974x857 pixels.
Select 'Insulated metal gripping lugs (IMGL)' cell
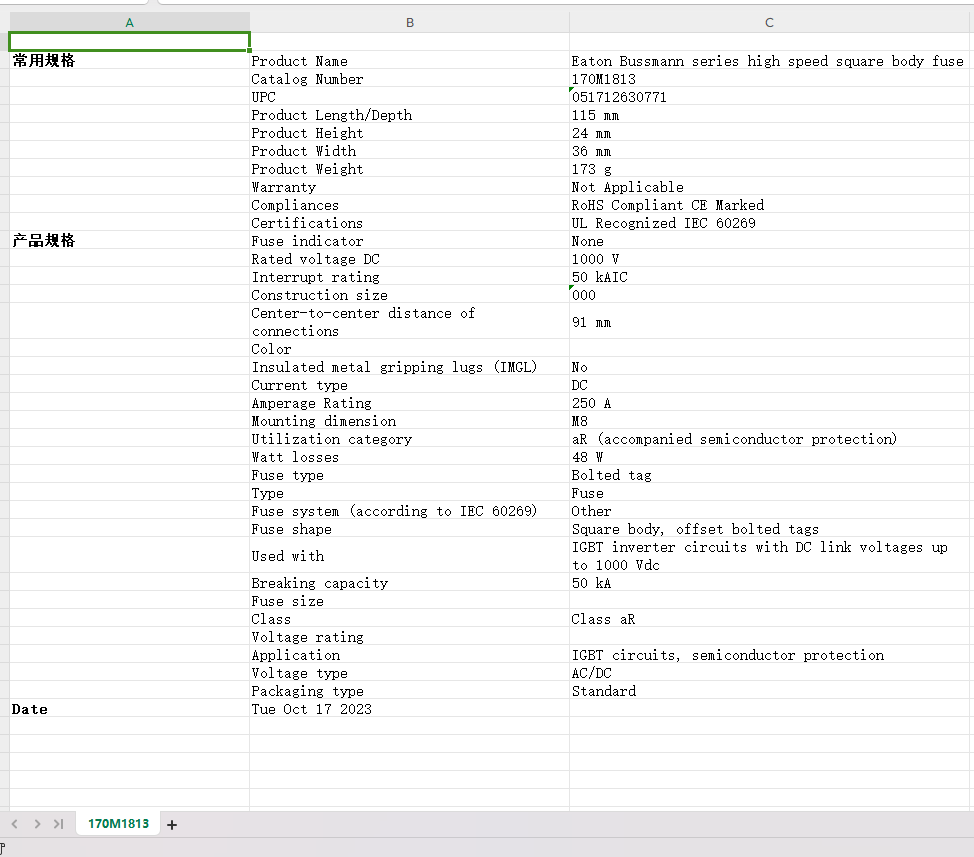409,366
